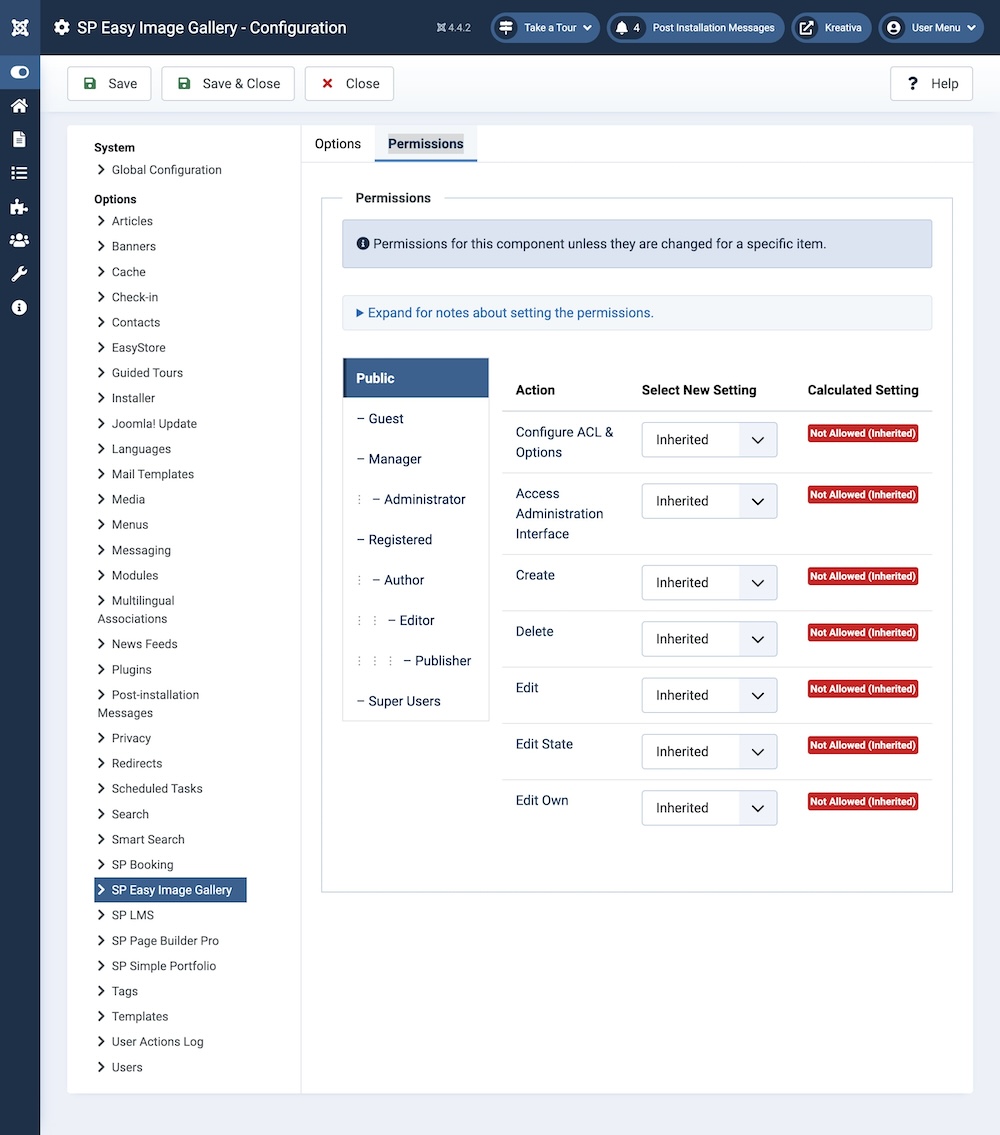Open SP Page Builder Pro configuration

coord(165,941)
